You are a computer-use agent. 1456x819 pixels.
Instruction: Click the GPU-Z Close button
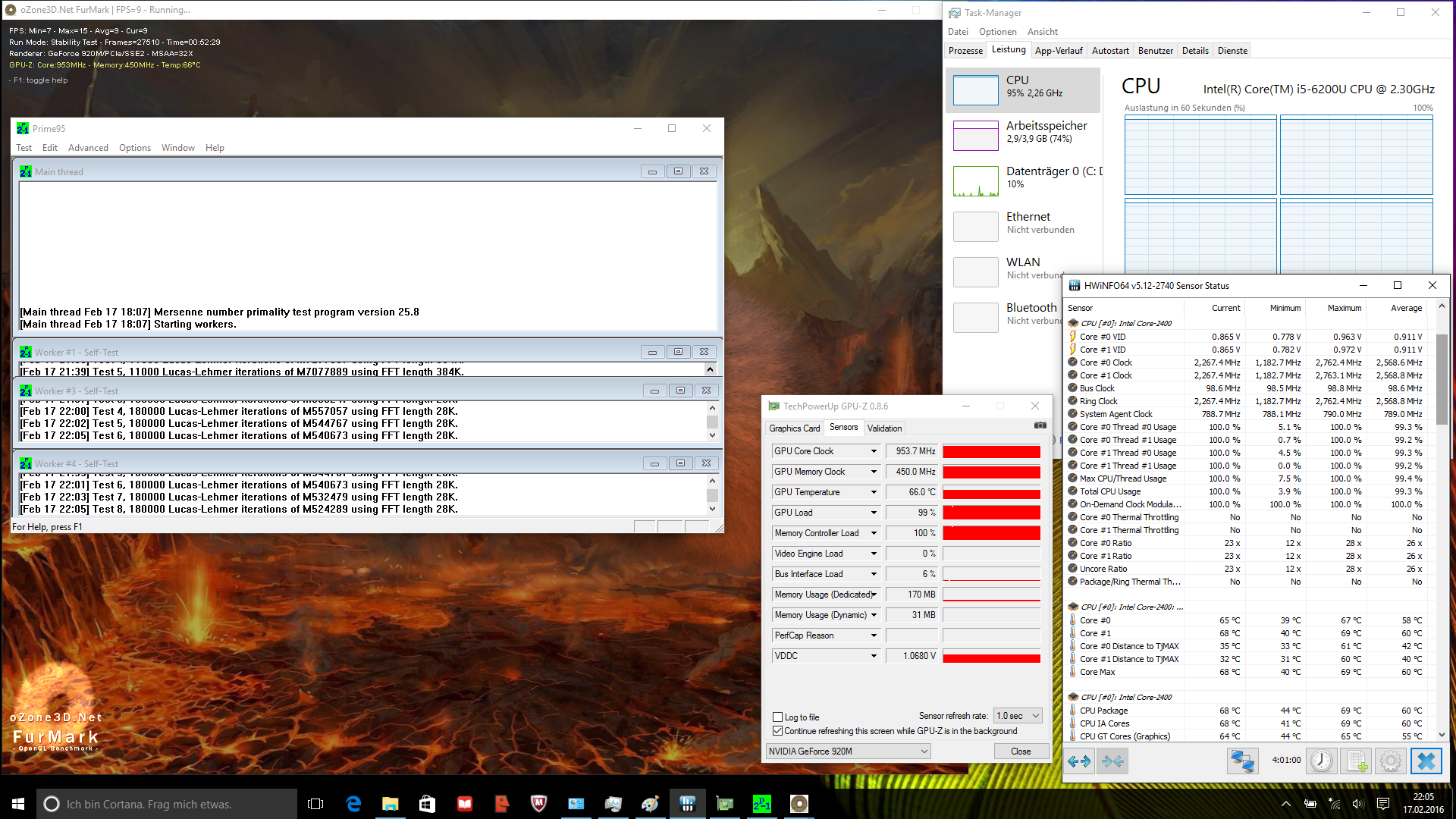pyautogui.click(x=1021, y=752)
